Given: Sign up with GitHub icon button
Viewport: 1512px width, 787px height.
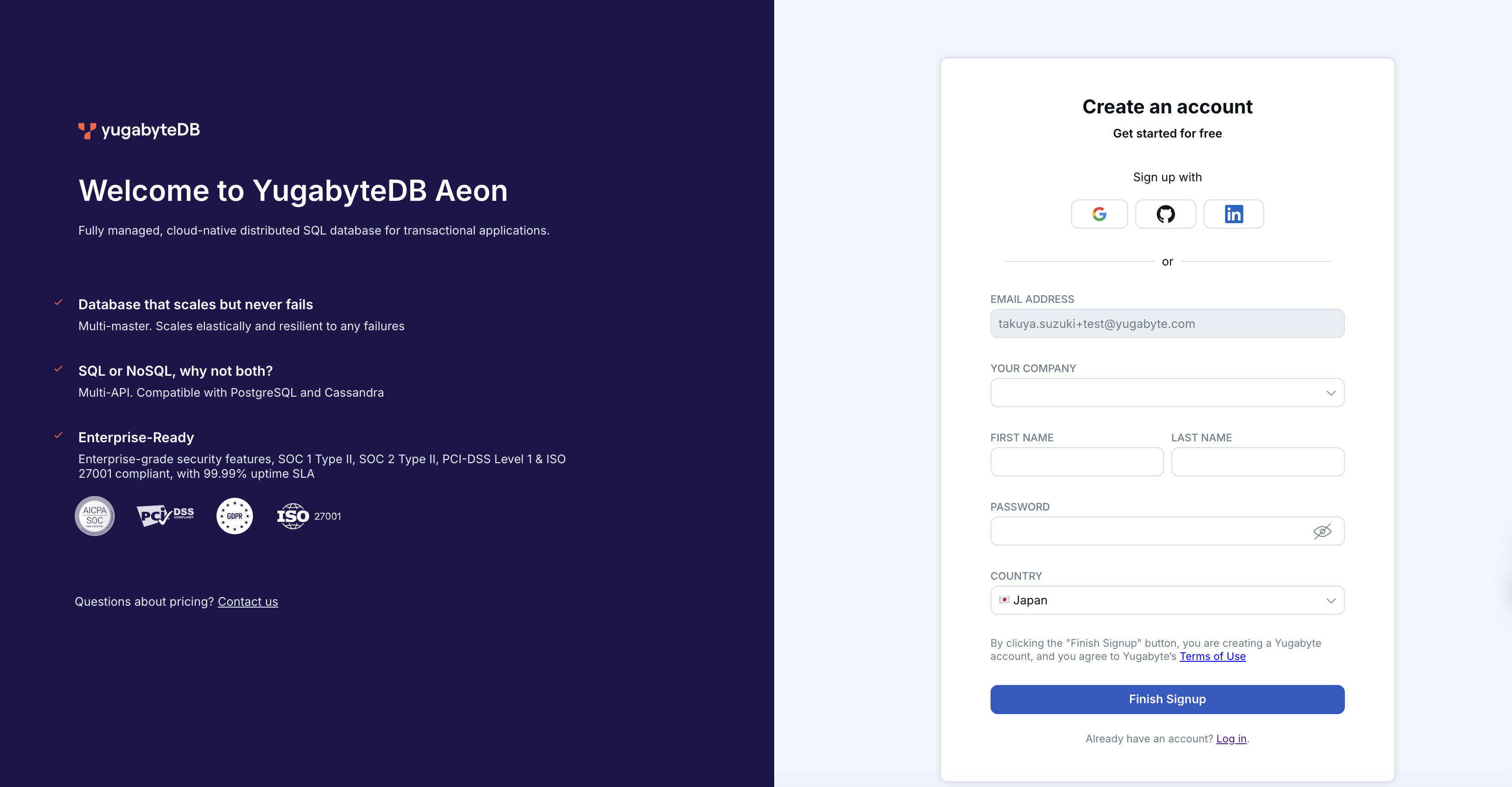Looking at the screenshot, I should pos(1165,214).
